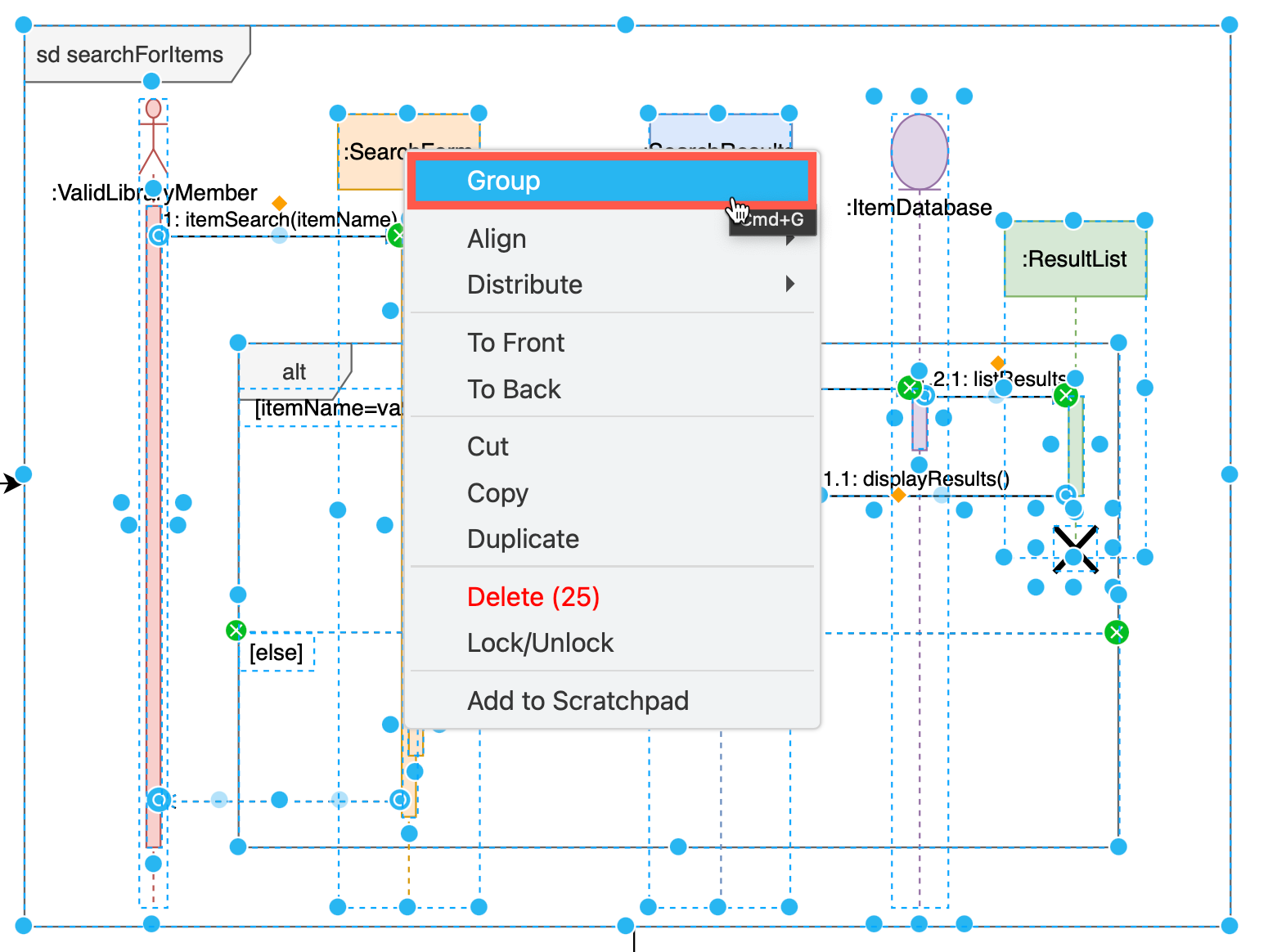Select the ItemDatabase ellipse shape
Screen dimensions: 1268x952
pyautogui.click(x=920, y=151)
